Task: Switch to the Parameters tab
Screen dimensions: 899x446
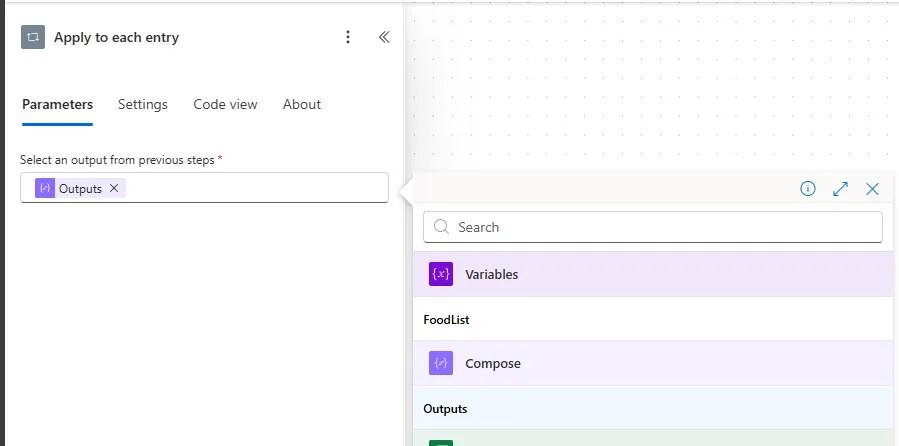Action: [x=57, y=104]
